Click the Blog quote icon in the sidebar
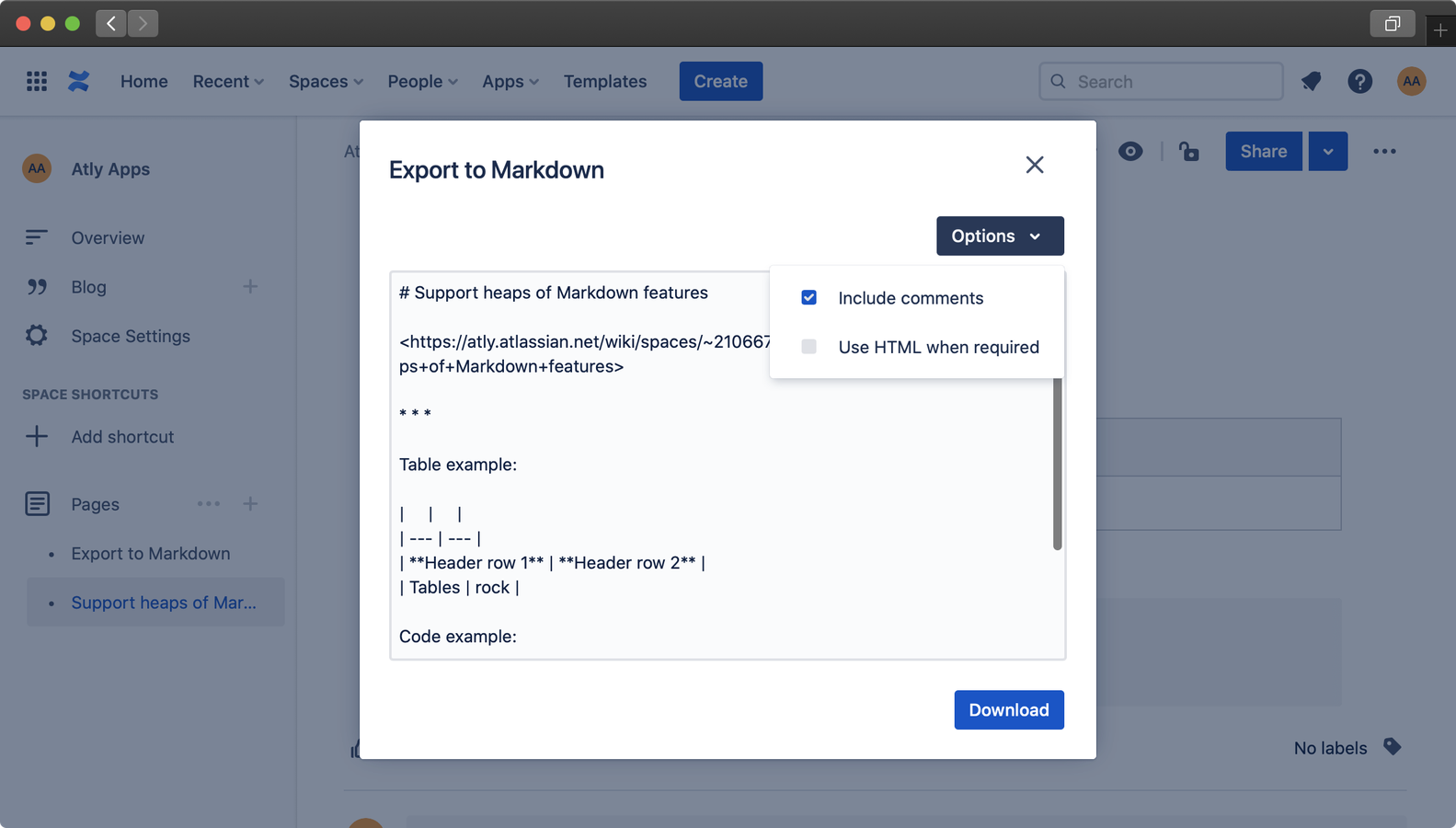The height and width of the screenshot is (828, 1456). (x=37, y=287)
